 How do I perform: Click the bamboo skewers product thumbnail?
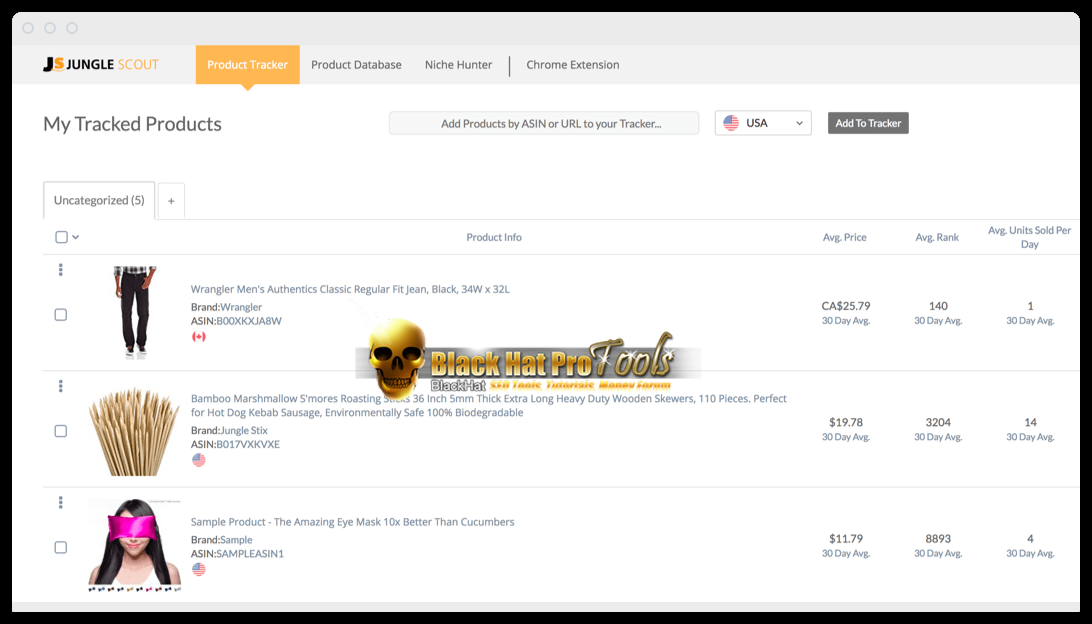tap(134, 432)
